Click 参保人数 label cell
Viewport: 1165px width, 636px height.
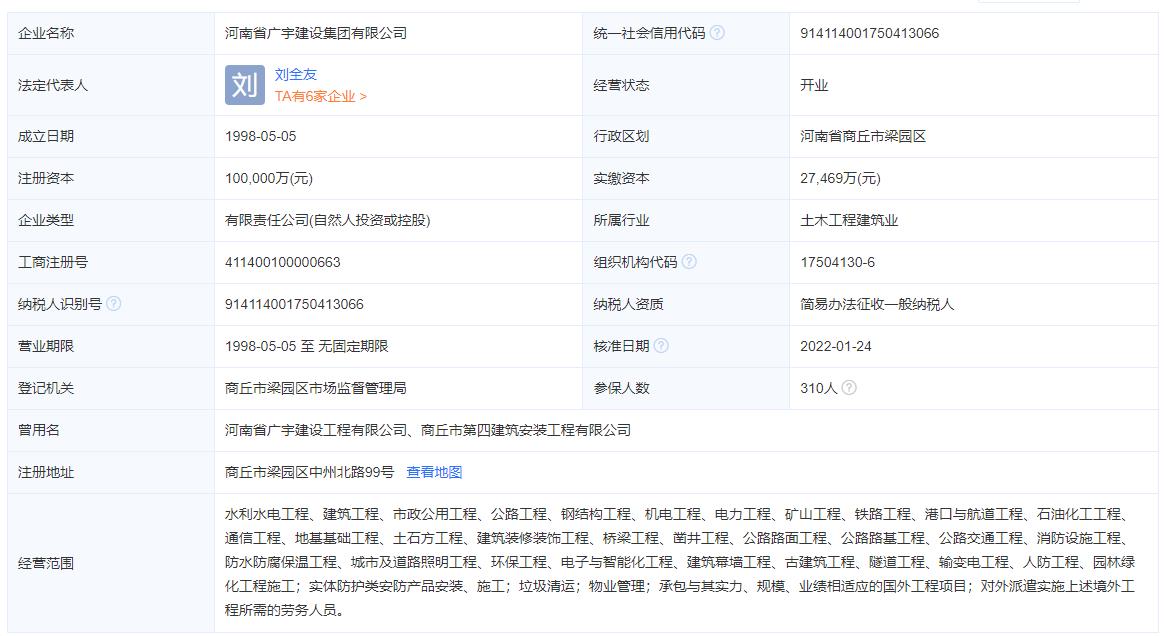click(686, 388)
